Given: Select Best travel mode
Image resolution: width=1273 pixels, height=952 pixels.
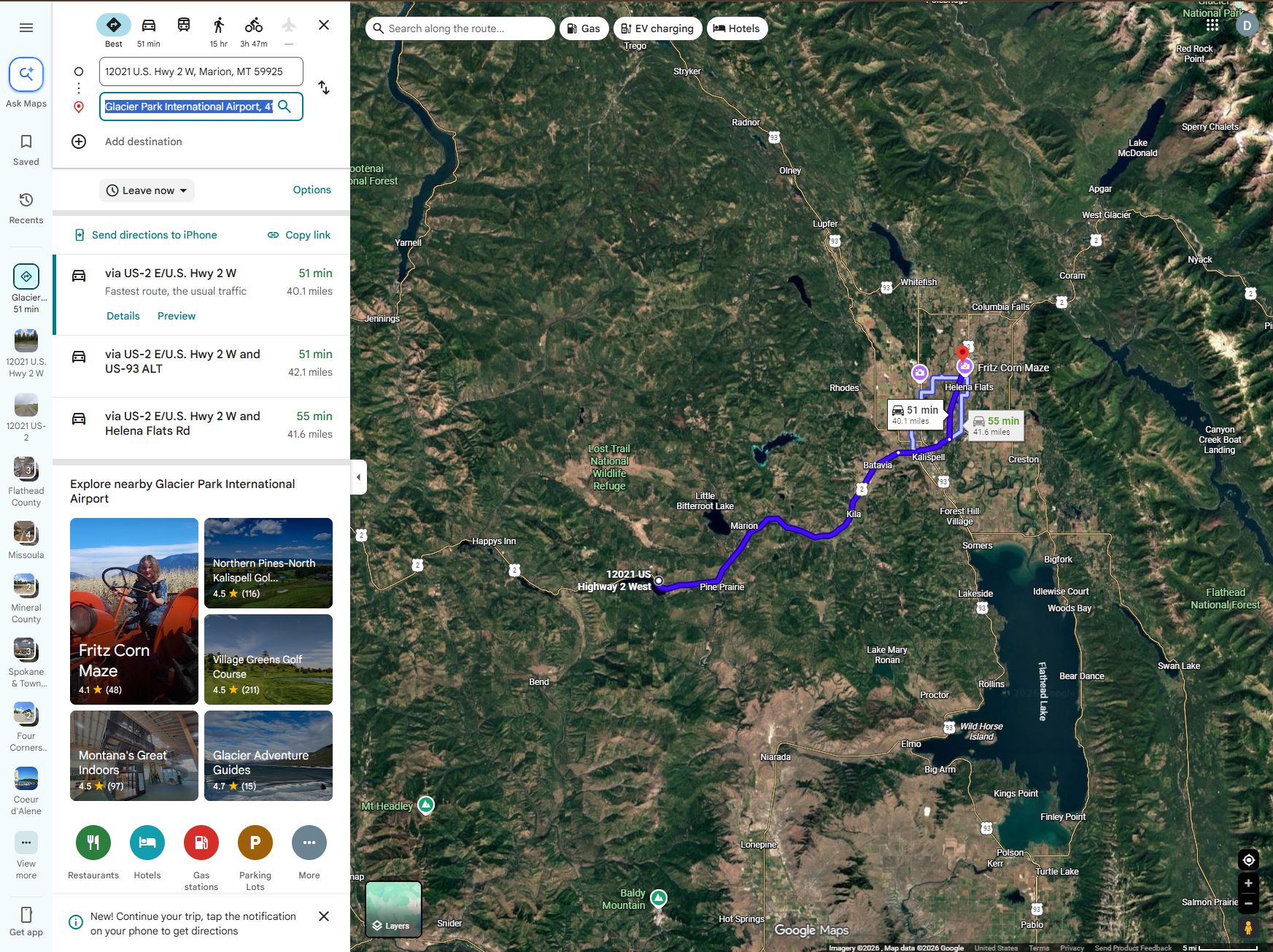Looking at the screenshot, I should coord(114,31).
